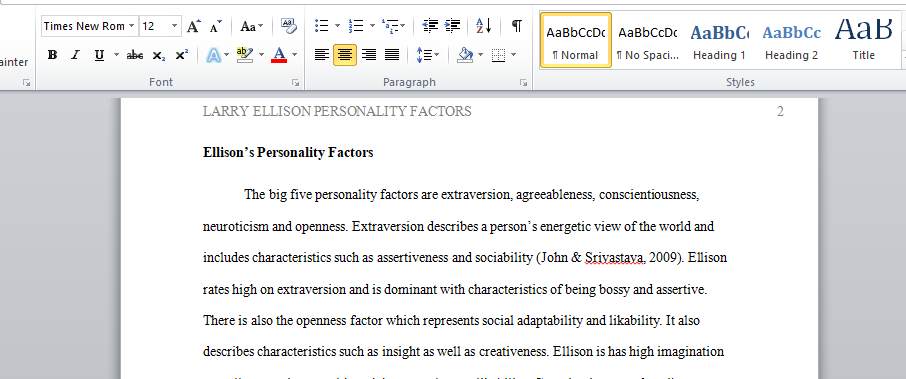Click the Increase Indent icon

[x=452, y=26]
